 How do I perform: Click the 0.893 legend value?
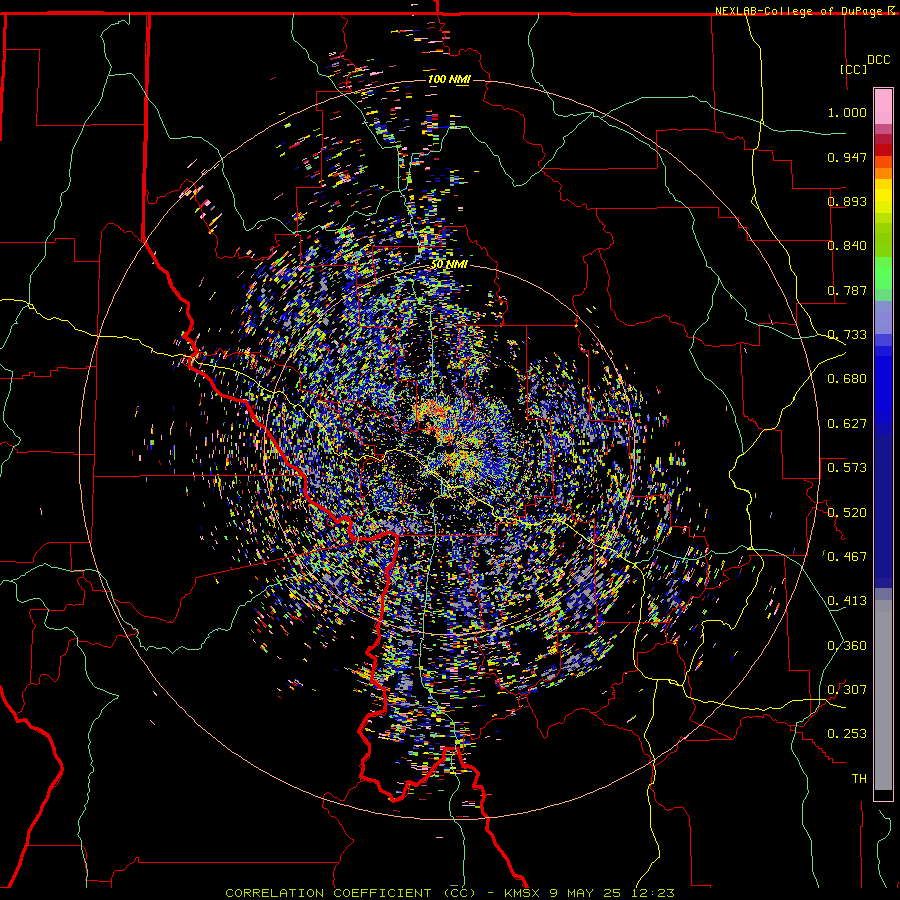[847, 201]
